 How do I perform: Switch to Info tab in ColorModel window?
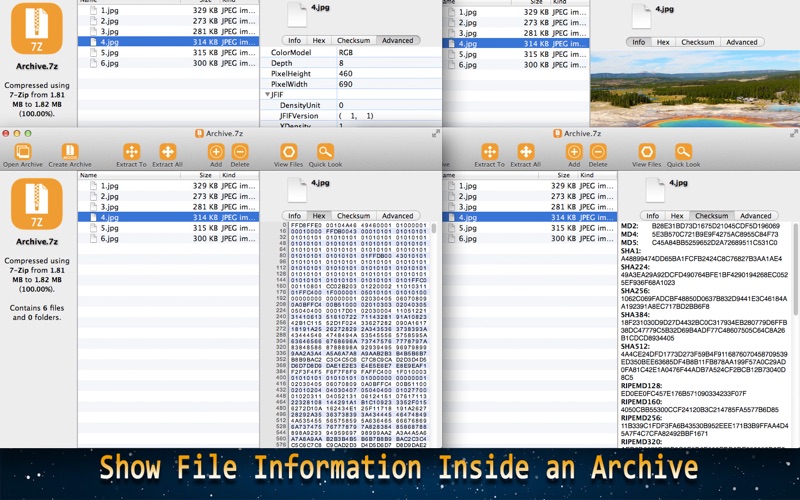[x=294, y=40]
